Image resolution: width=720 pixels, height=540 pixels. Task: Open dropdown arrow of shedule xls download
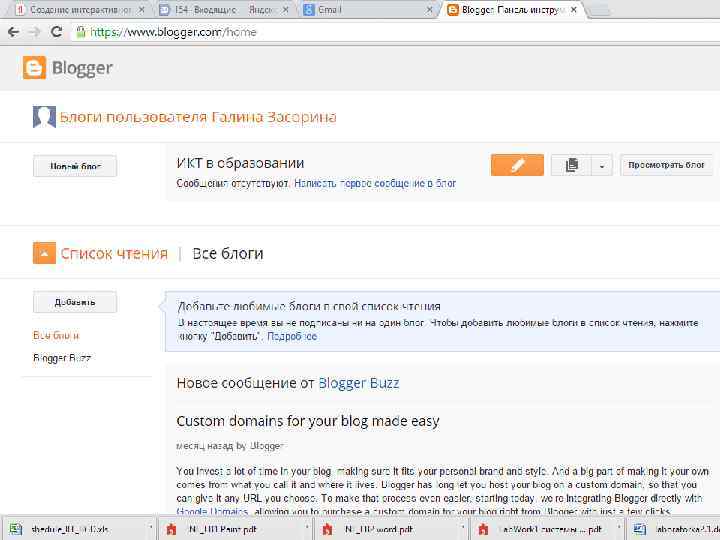point(151,526)
